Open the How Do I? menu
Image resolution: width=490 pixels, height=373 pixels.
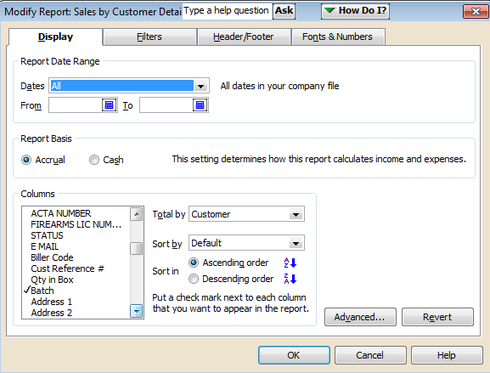[355, 11]
